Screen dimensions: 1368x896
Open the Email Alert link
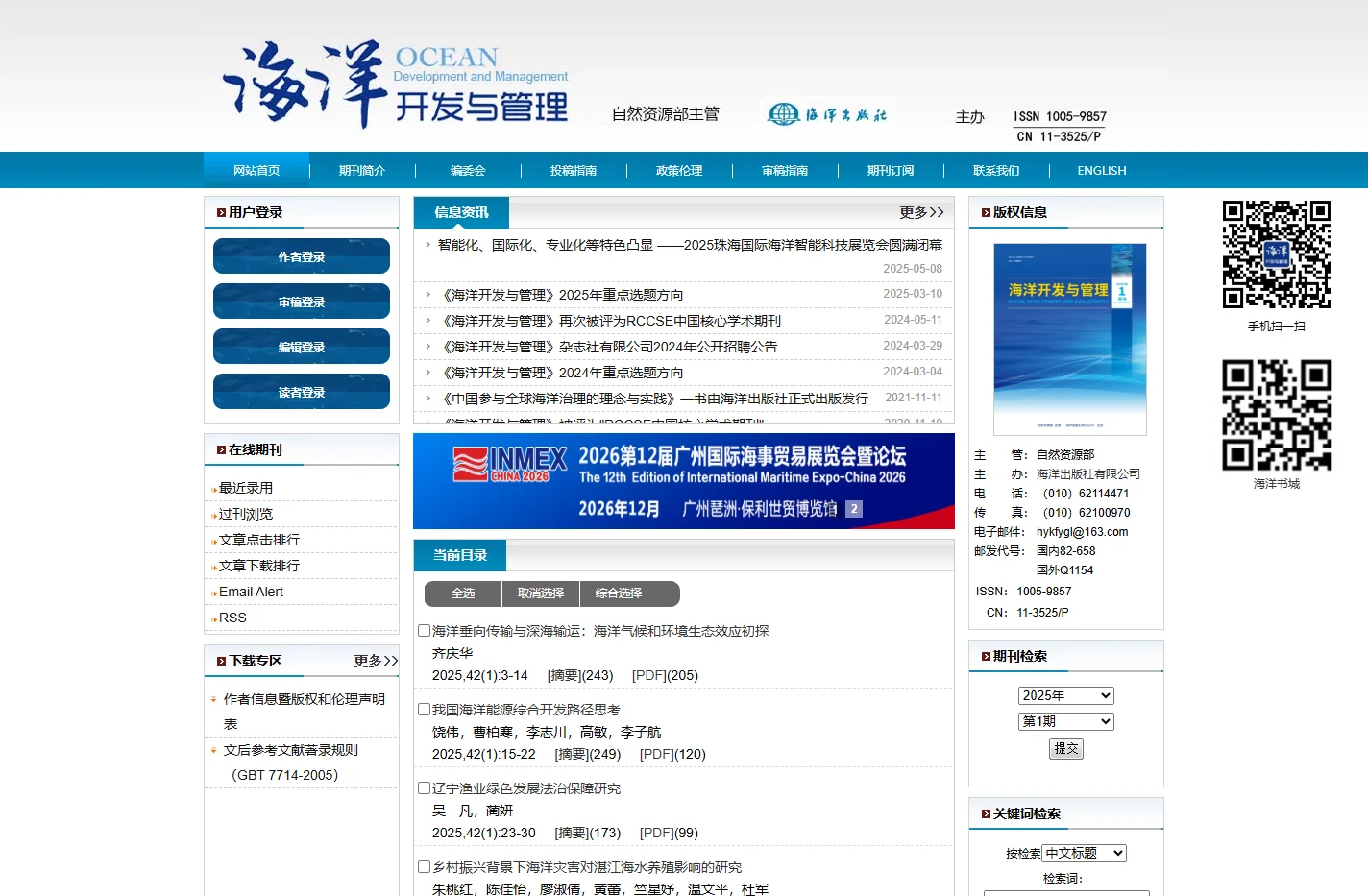coord(251,592)
